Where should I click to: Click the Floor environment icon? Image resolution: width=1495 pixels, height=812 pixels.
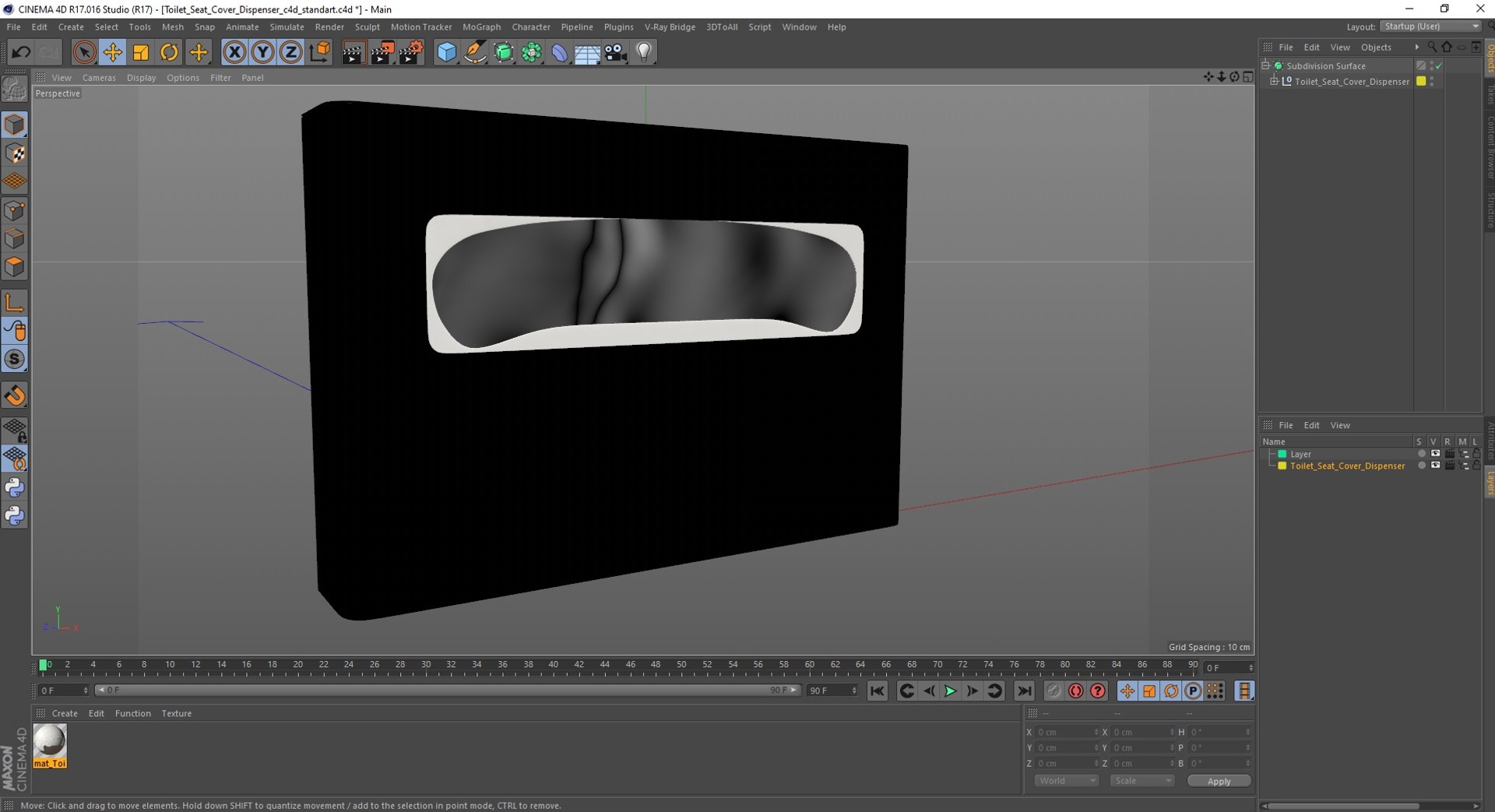coord(588,52)
